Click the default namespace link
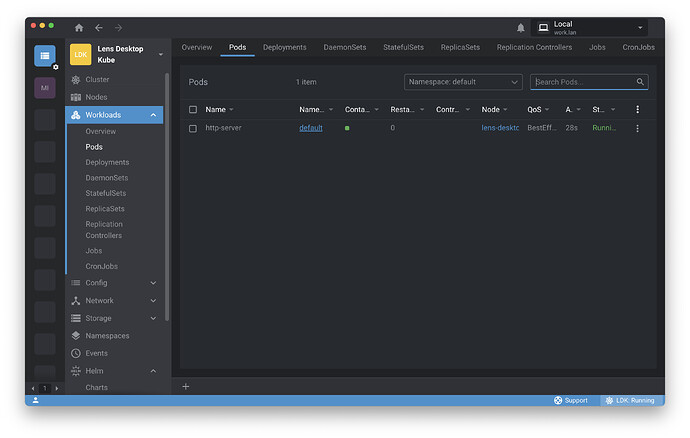 pyautogui.click(x=311, y=128)
